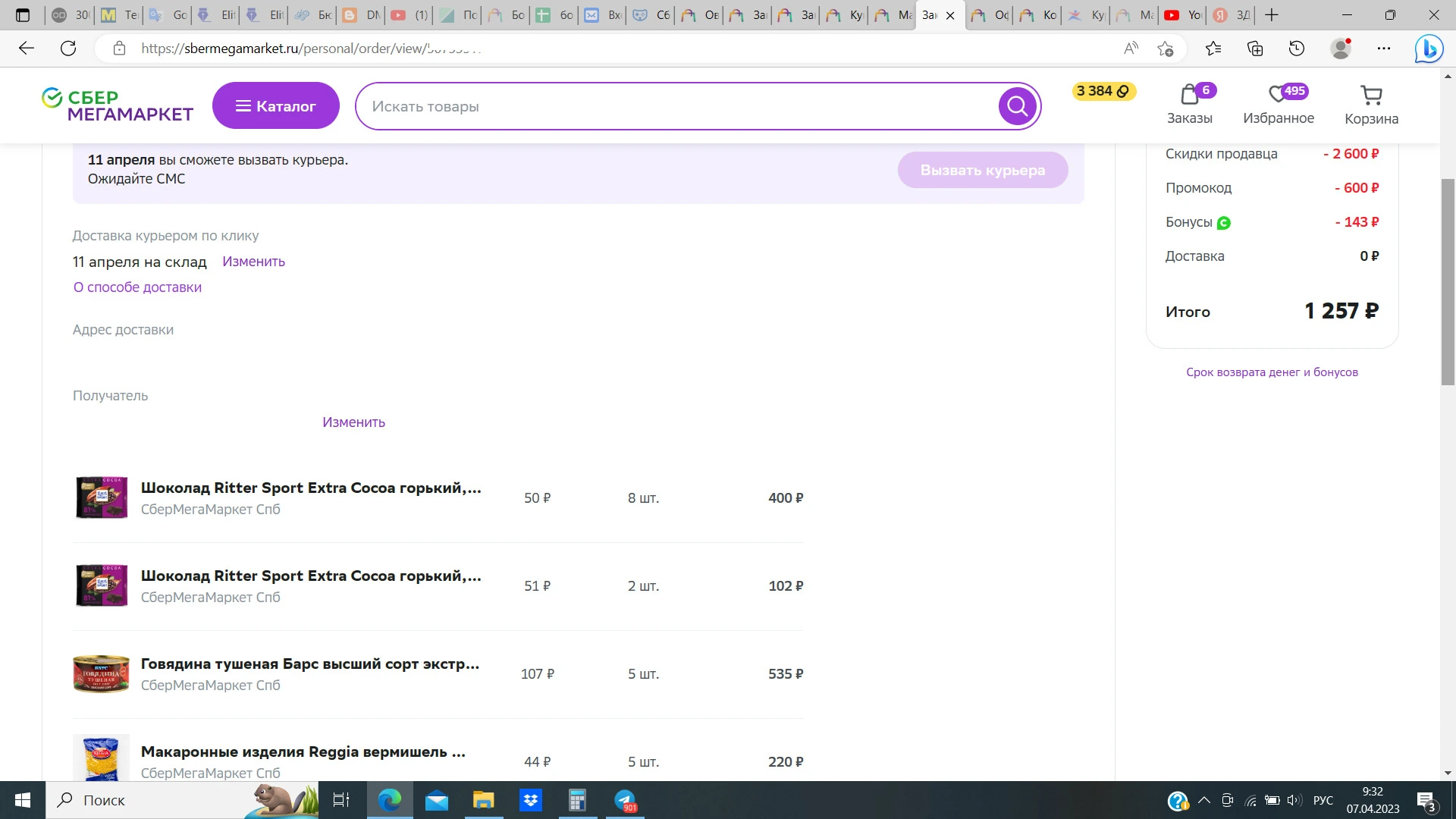The width and height of the screenshot is (1456, 819).
Task: Open the О способе доставки link
Action: (x=137, y=287)
